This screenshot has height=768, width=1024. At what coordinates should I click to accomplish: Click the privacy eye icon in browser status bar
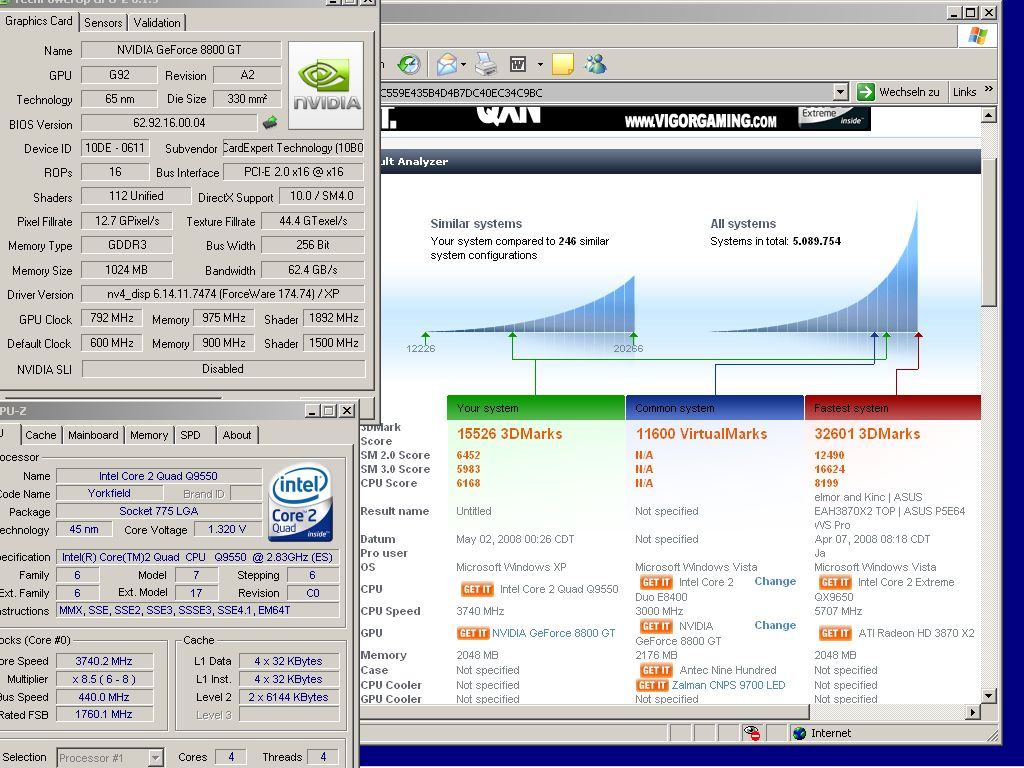click(751, 733)
